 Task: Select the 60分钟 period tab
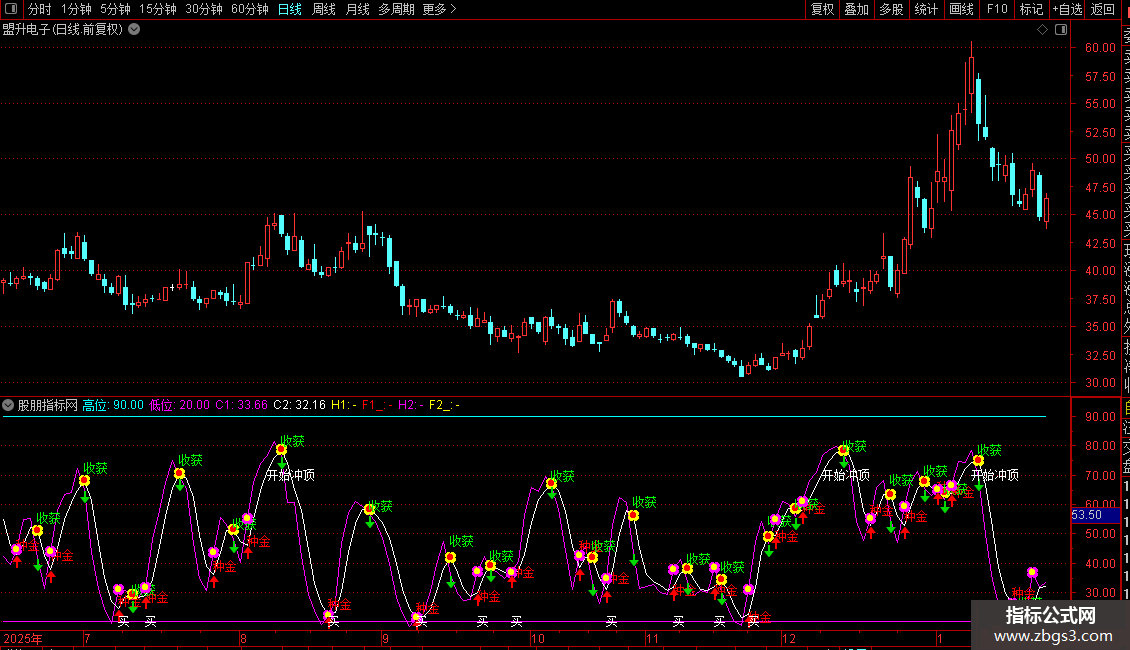[x=249, y=10]
